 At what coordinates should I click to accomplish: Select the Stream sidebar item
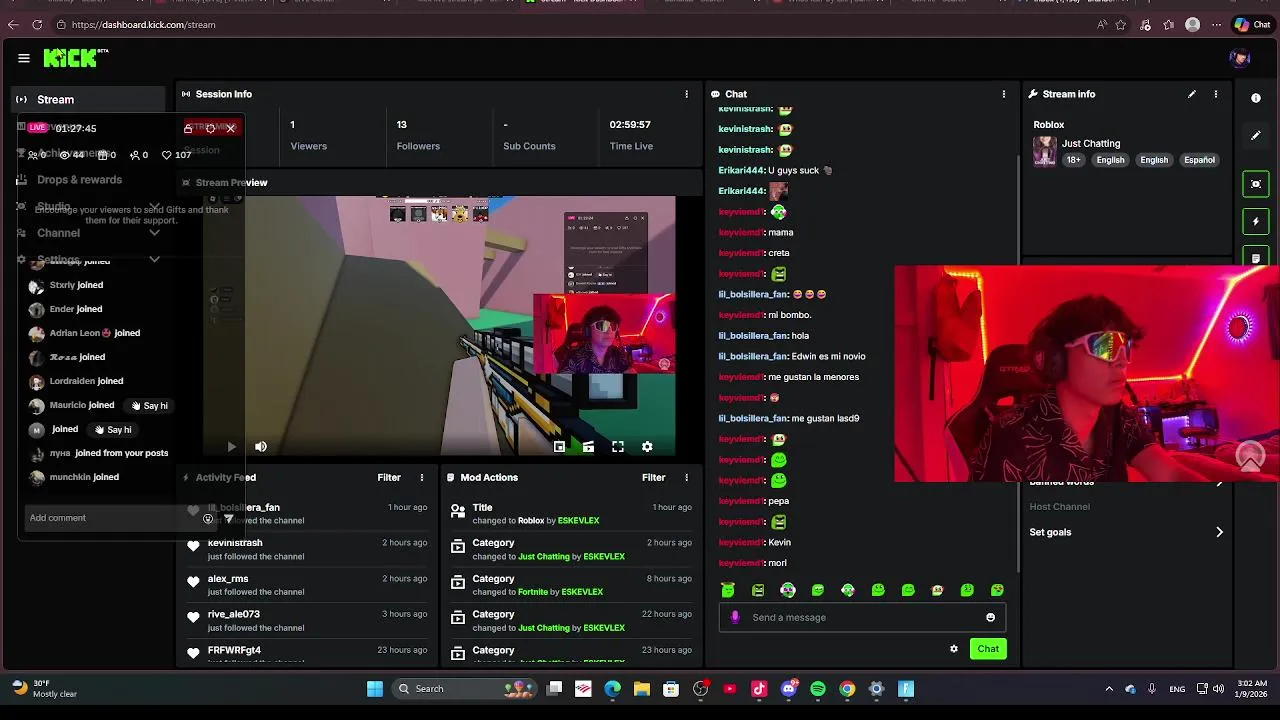pos(90,100)
